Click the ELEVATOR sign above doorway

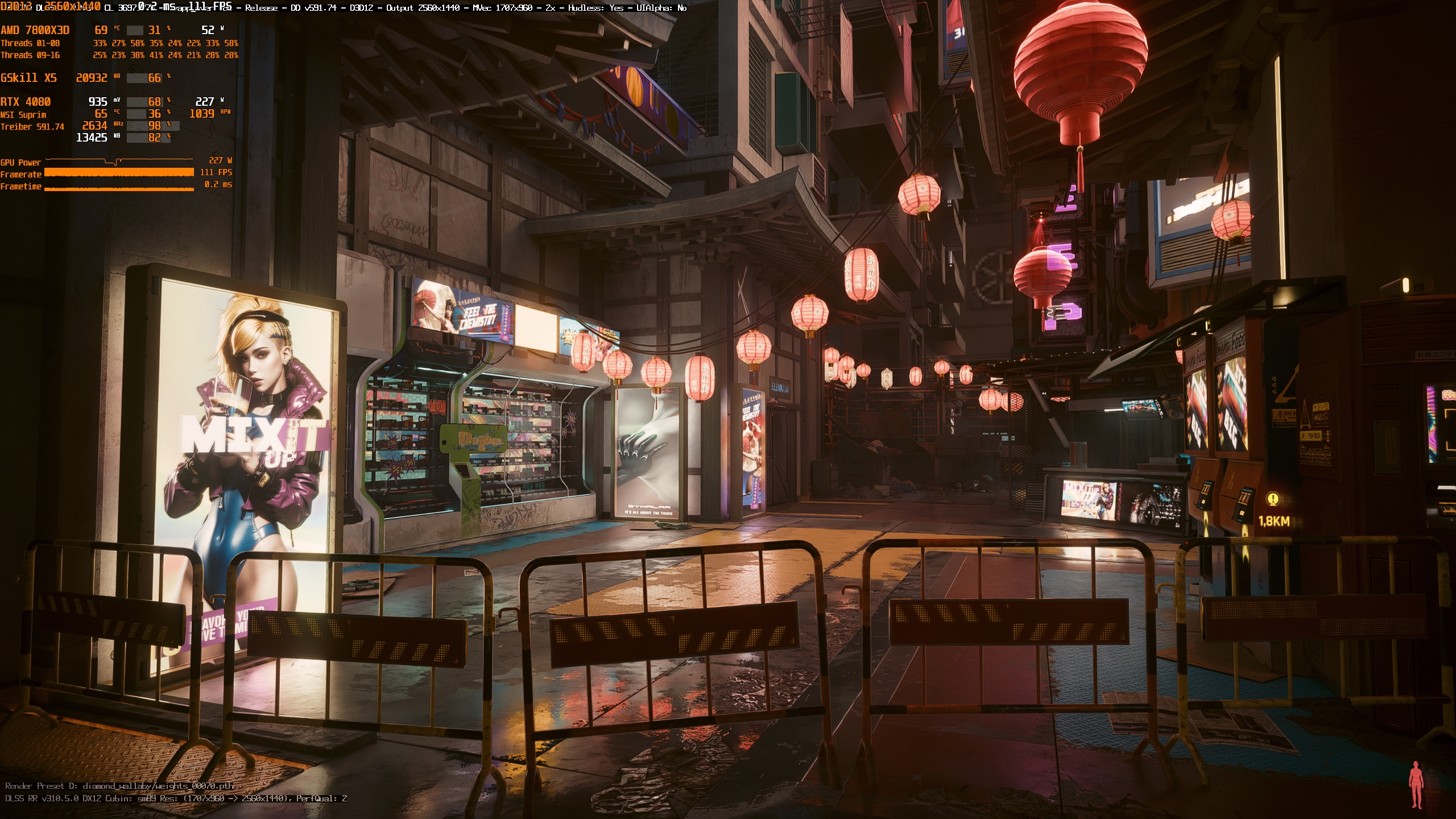coord(780,388)
